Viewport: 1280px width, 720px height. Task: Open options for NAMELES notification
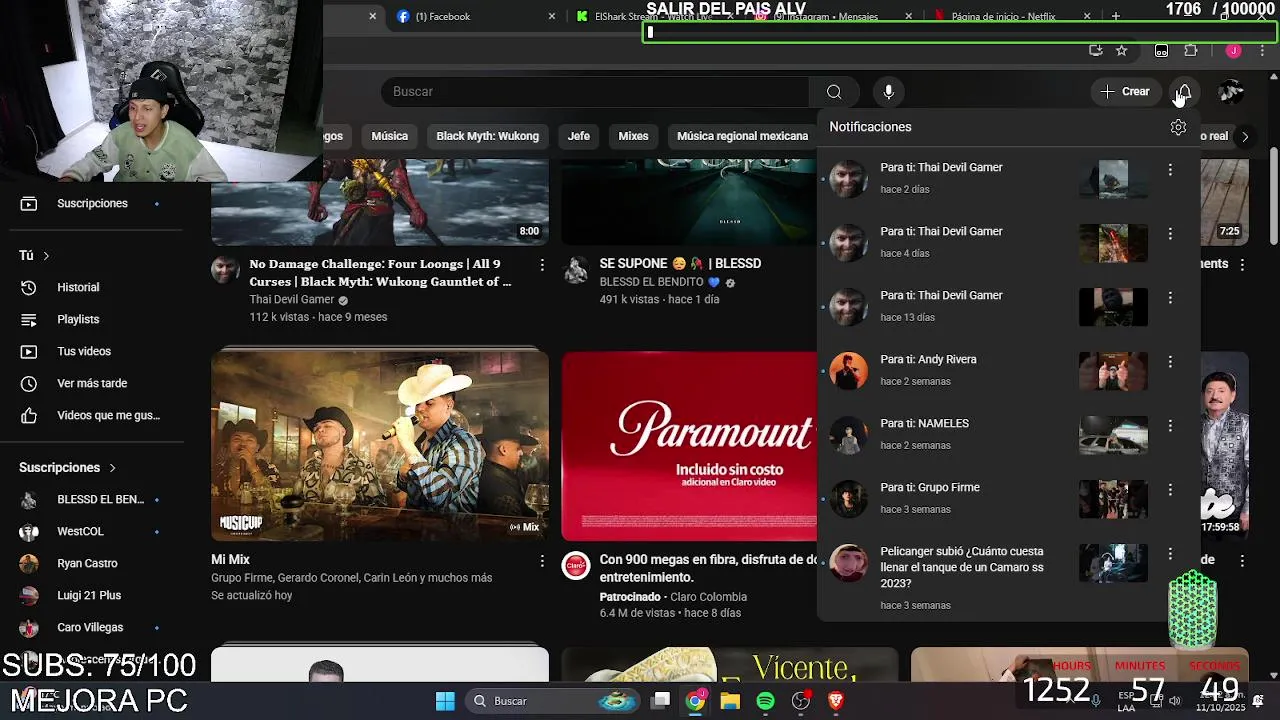[x=1170, y=426]
